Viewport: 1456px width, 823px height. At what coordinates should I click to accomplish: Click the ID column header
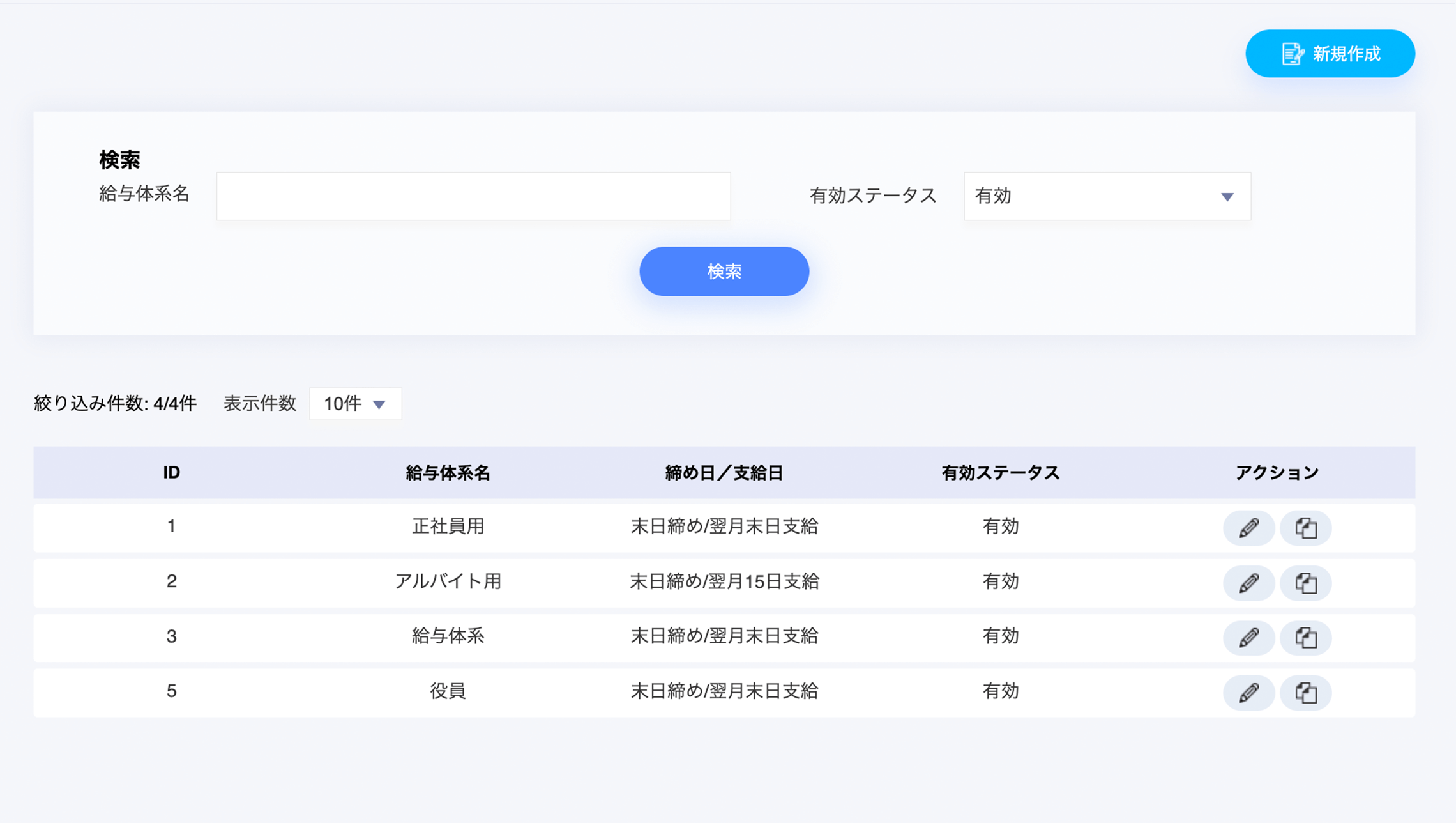tap(171, 473)
